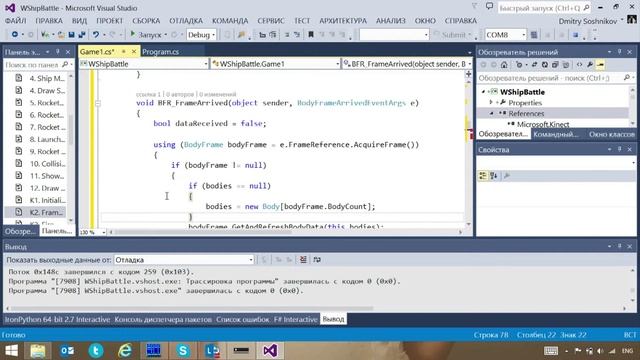640x360 pixels.
Task: Click the Solution Explorer search field
Action: [x=556, y=78]
